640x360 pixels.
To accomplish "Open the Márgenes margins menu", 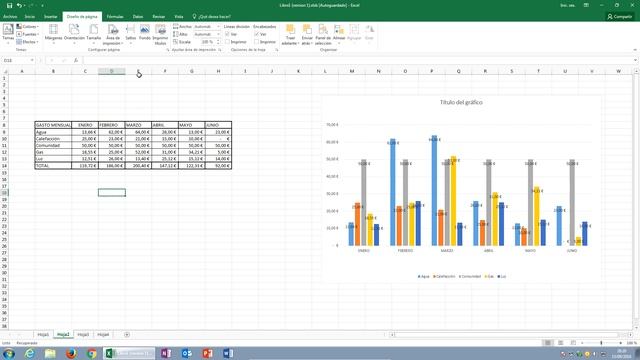I will (53, 33).
